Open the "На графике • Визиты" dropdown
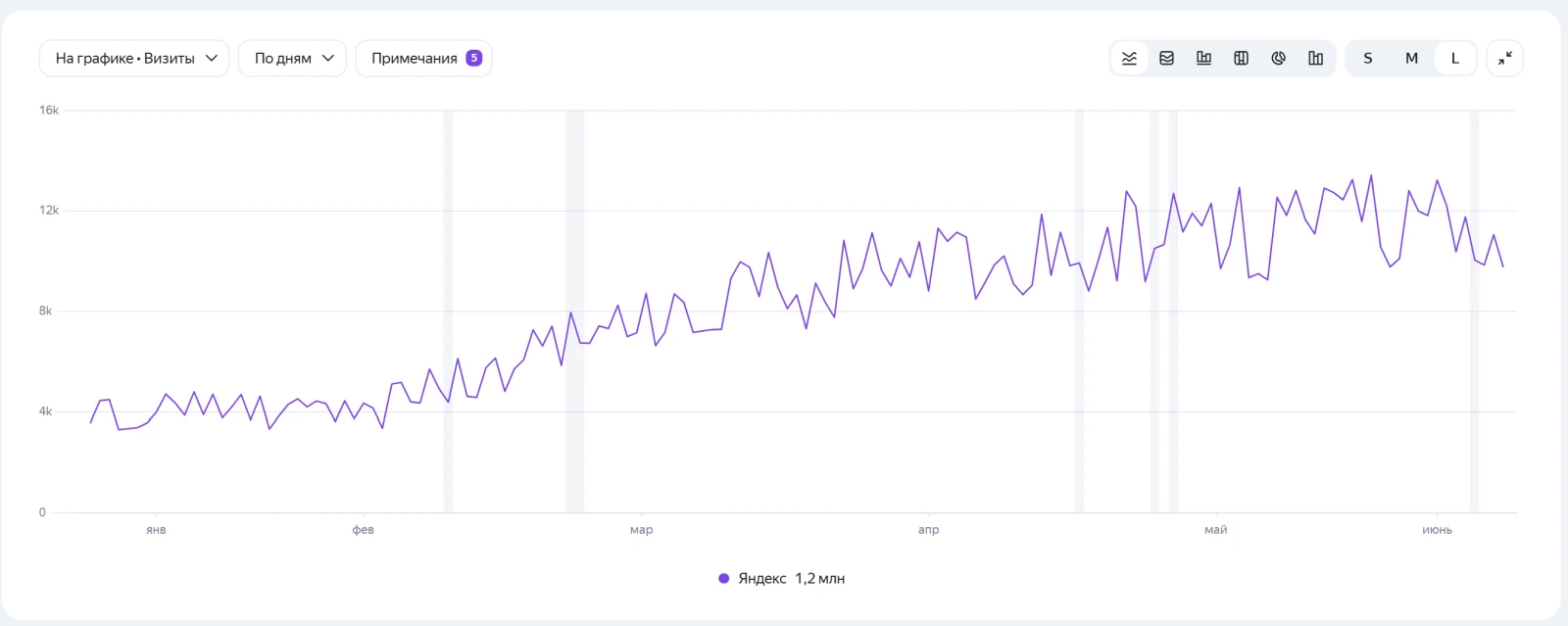 (x=134, y=58)
